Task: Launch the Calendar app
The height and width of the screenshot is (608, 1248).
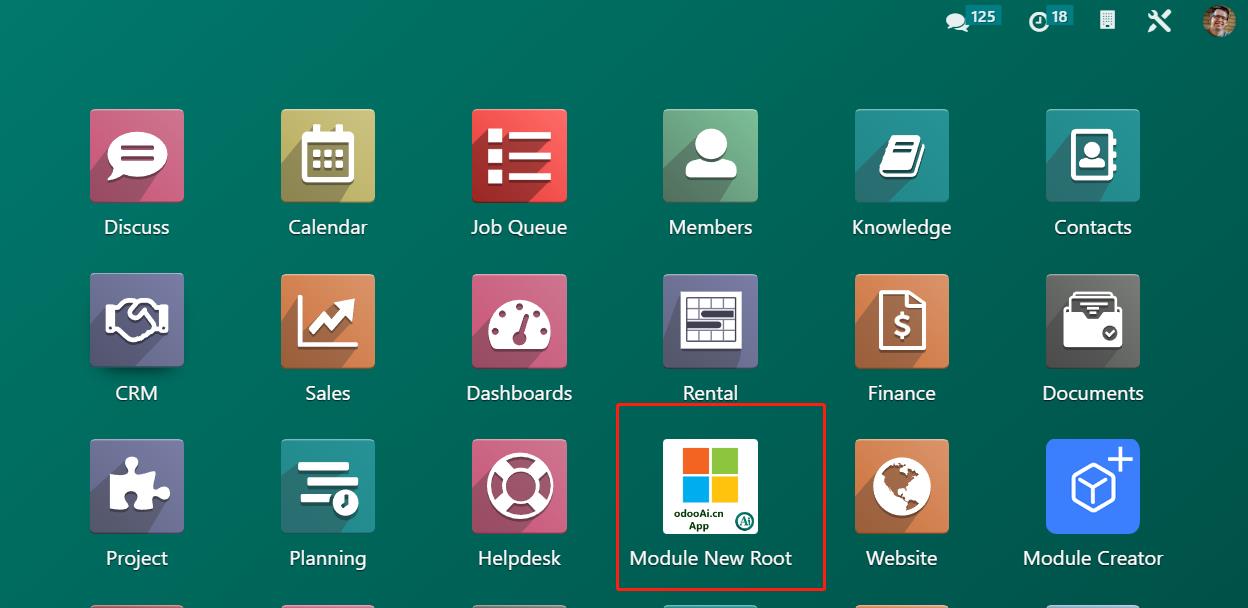Action: click(328, 156)
